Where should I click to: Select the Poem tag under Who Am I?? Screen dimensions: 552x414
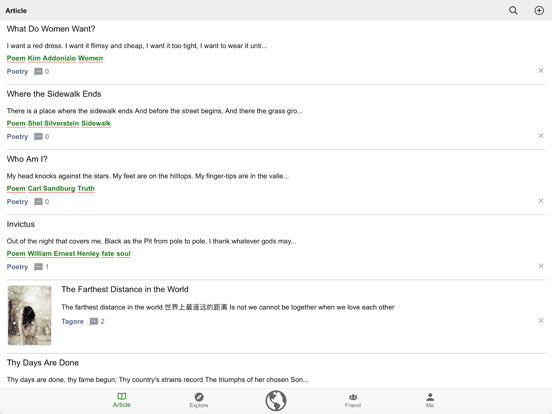[16, 189]
